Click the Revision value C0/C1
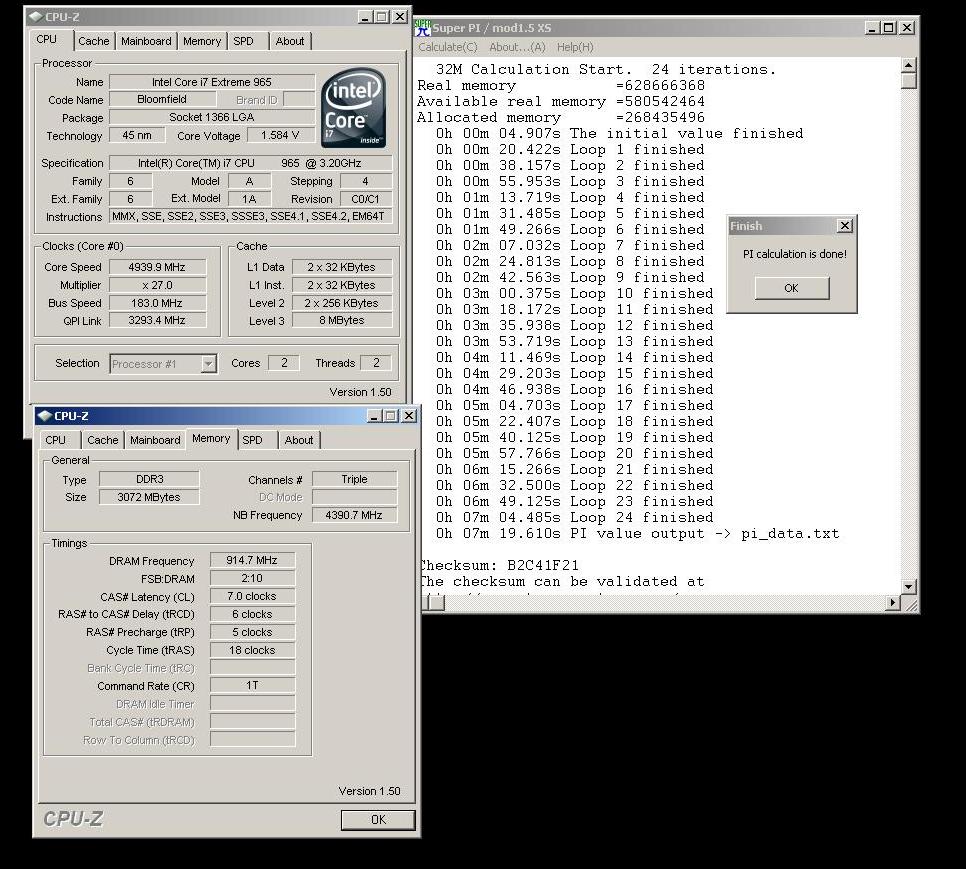 [365, 199]
